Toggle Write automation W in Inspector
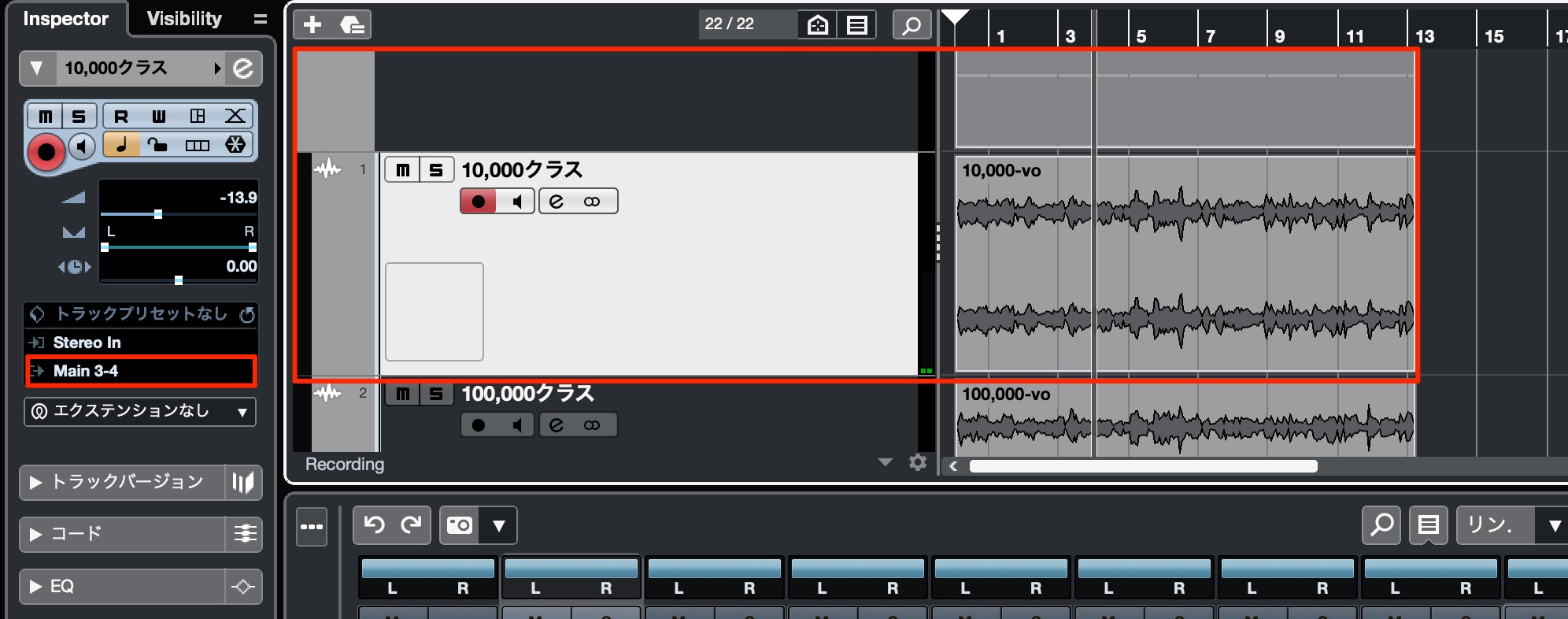 159,117
